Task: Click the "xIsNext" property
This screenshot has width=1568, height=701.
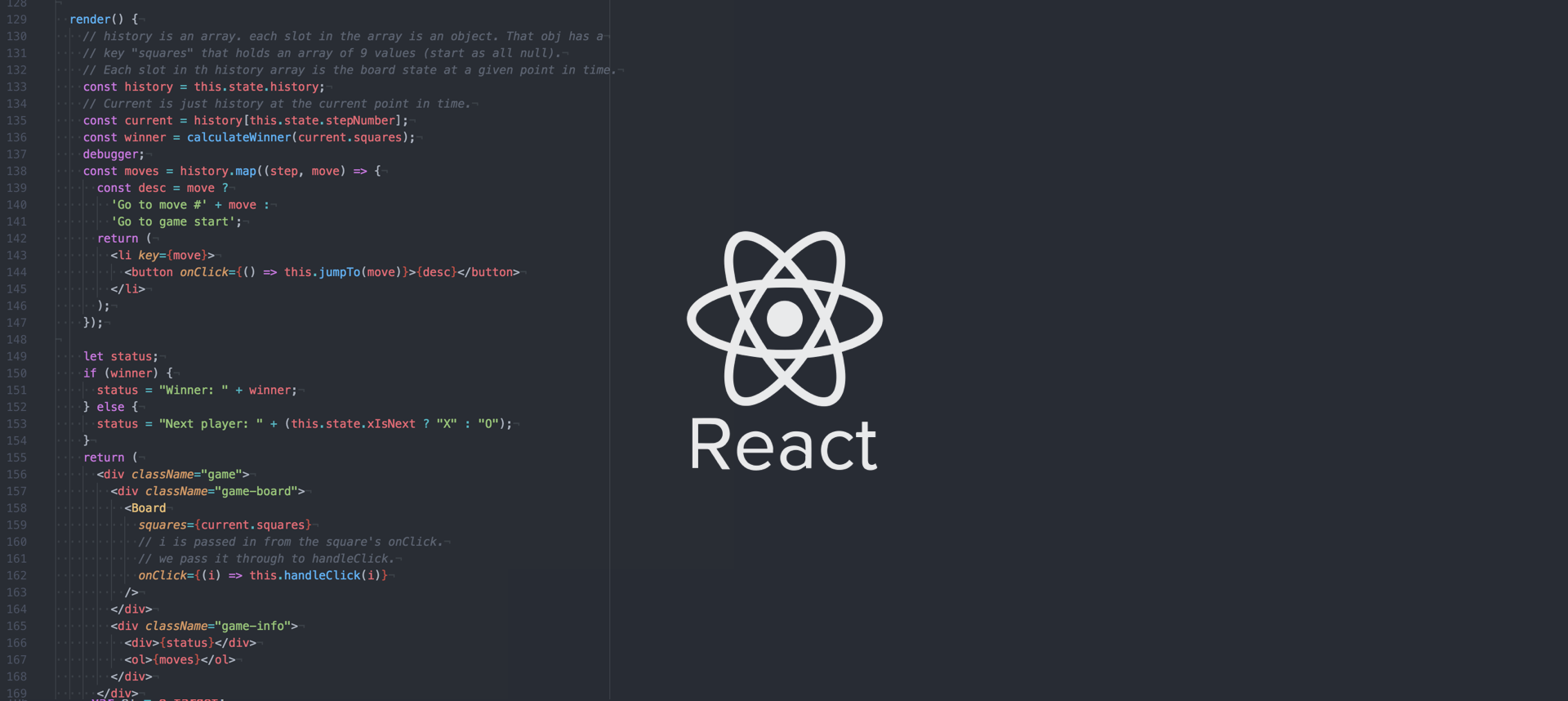Action: 391,423
